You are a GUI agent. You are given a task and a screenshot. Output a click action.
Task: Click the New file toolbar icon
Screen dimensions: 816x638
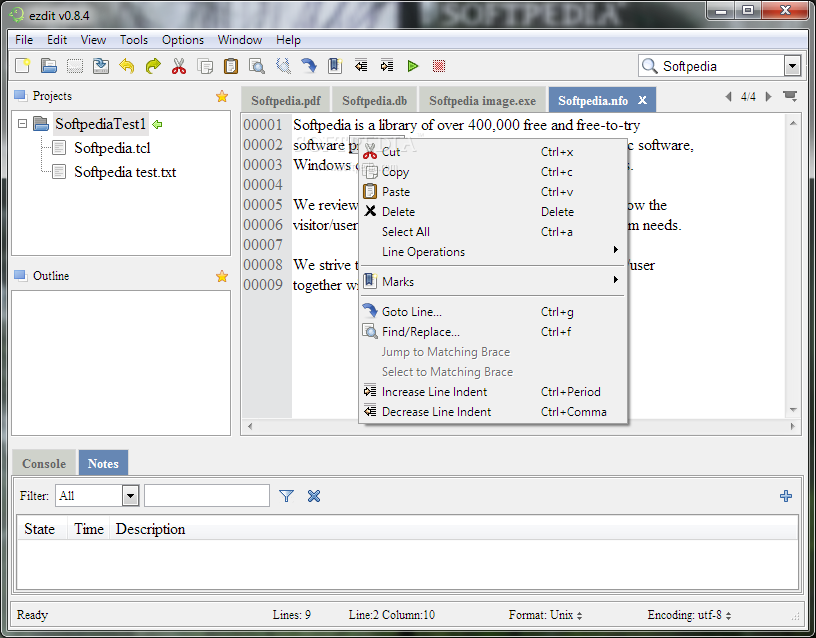[x=22, y=66]
